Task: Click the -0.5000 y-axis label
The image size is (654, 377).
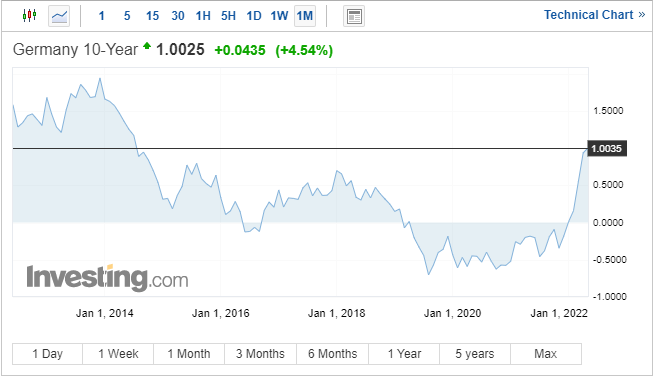Action: 609,260
